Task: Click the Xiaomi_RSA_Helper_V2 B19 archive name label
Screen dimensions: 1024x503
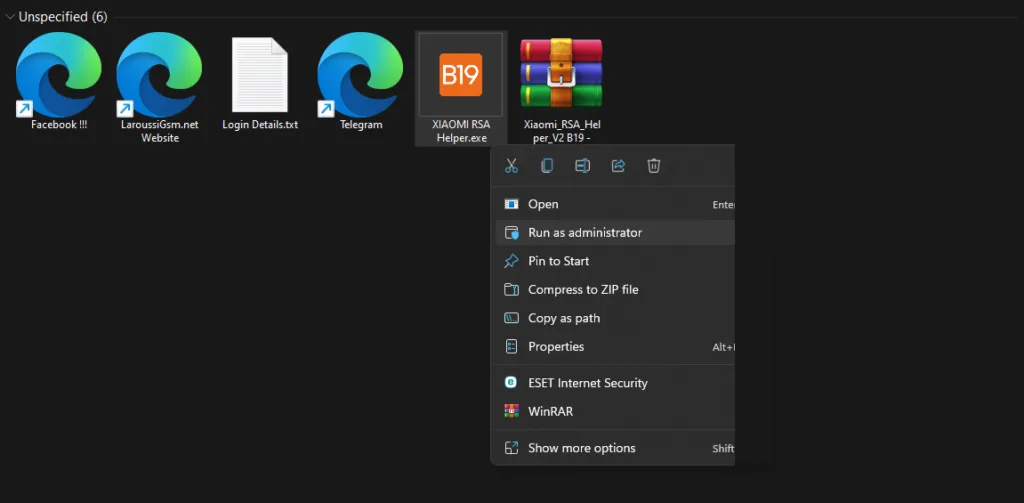Action: (x=562, y=131)
